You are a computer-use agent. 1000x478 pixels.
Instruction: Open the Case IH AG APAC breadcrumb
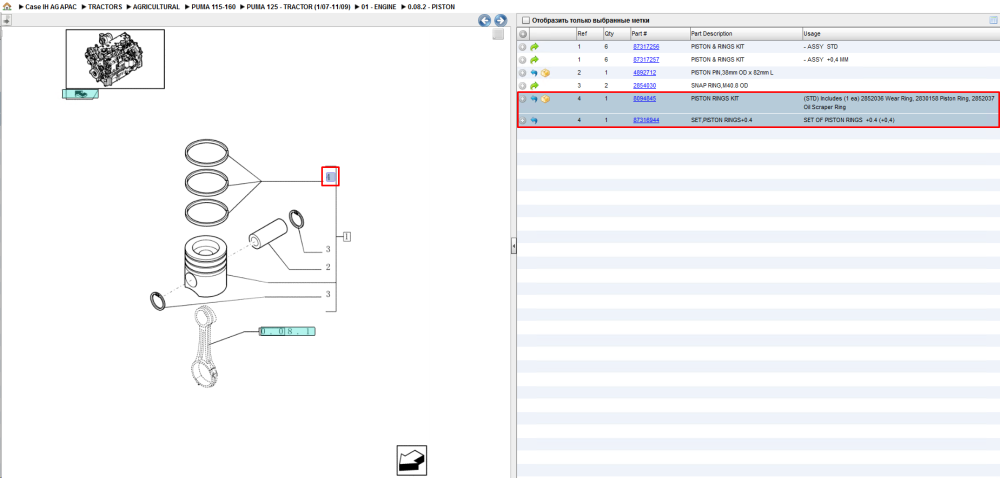[x=51, y=6]
